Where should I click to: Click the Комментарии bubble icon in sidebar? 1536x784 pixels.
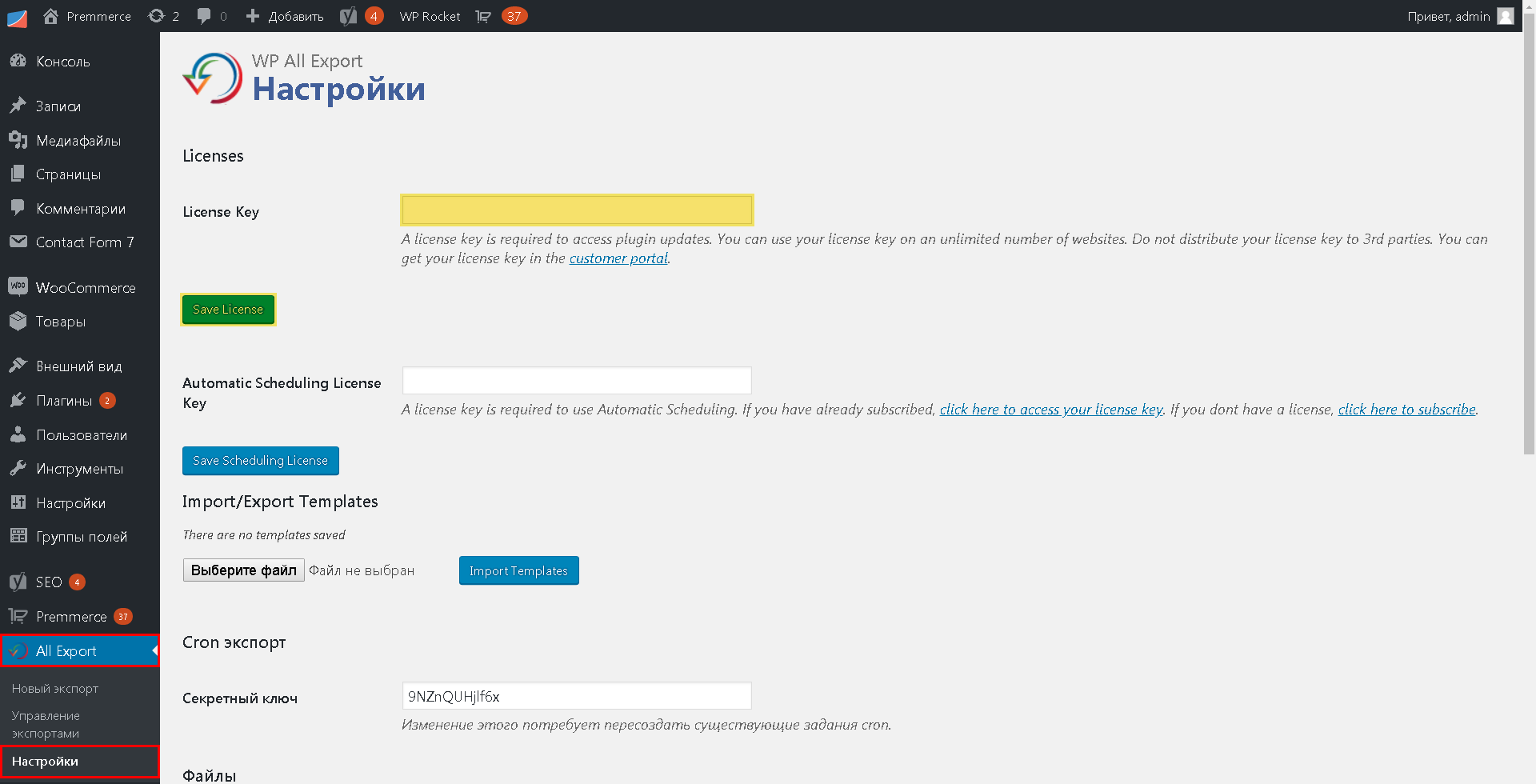[x=18, y=208]
